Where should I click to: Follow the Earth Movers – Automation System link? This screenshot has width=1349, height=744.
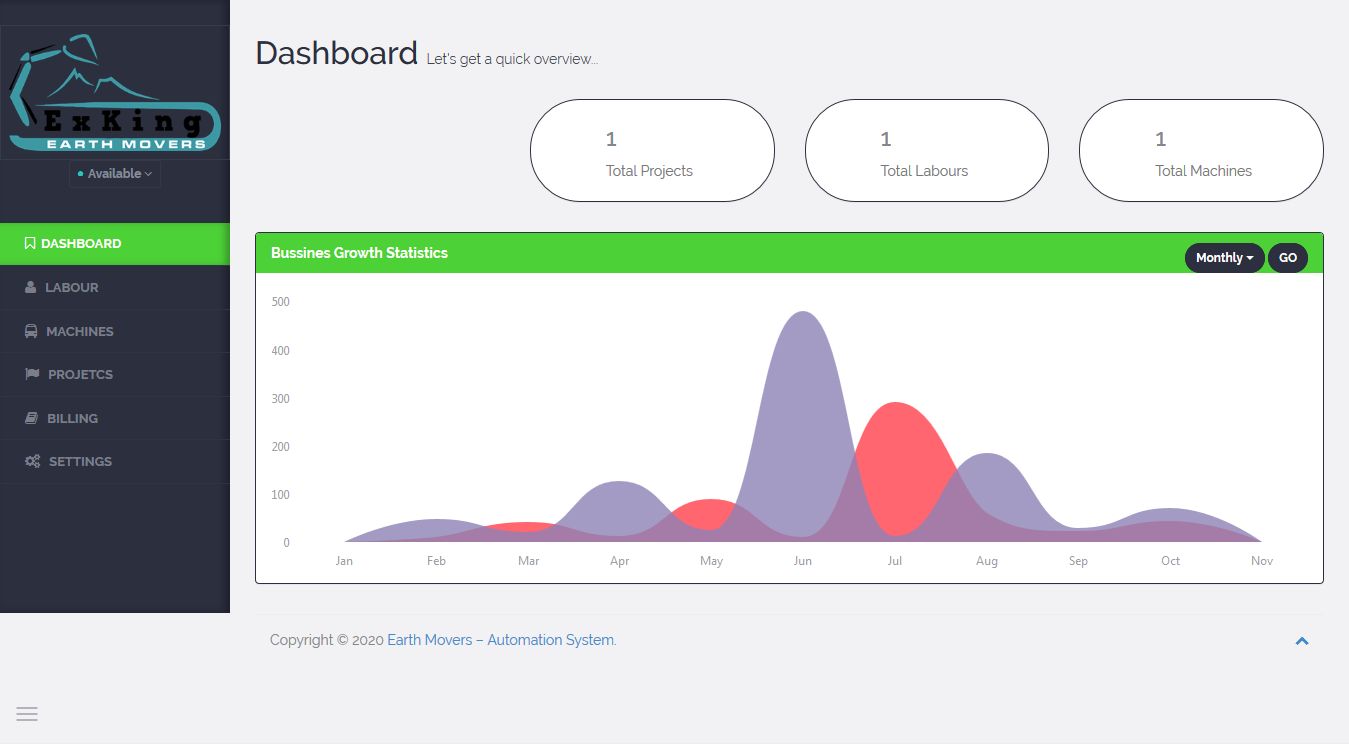pos(501,640)
